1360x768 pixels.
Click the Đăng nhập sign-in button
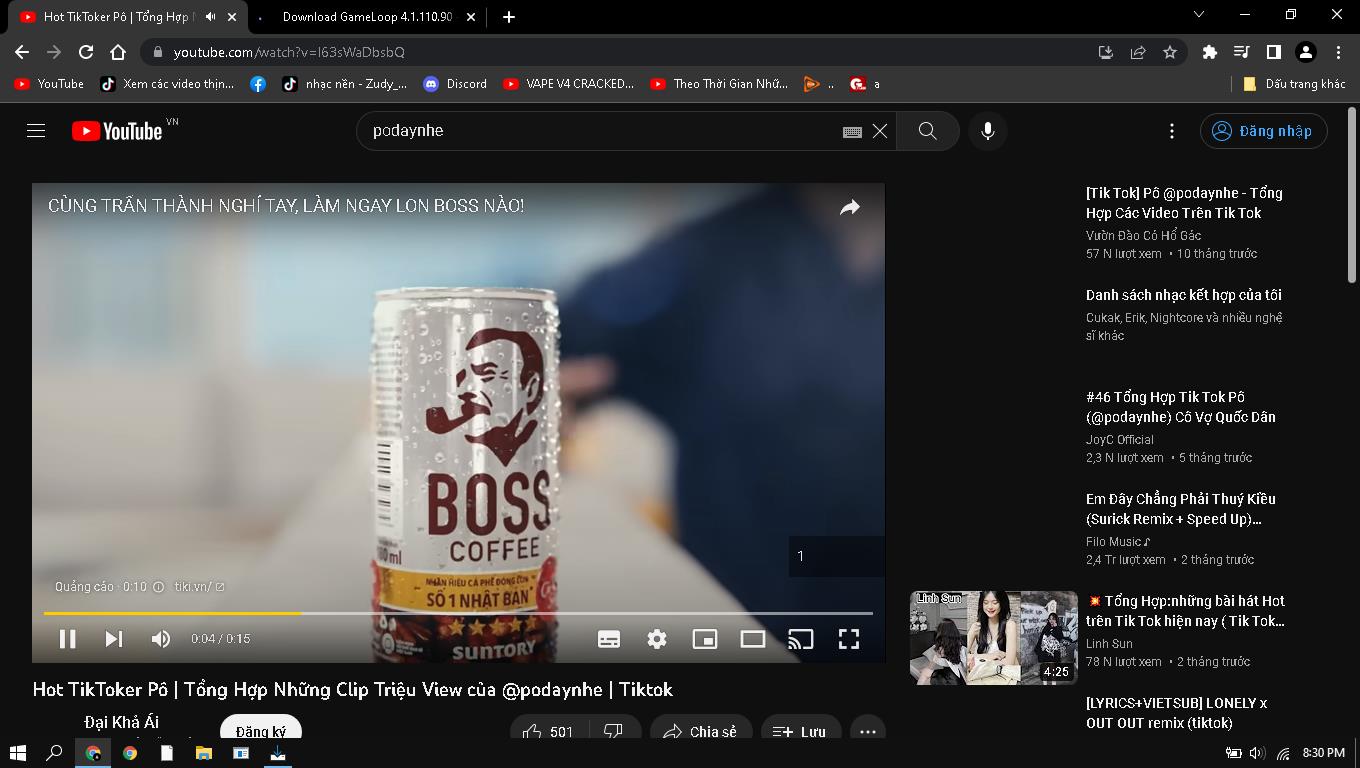[x=1264, y=131]
